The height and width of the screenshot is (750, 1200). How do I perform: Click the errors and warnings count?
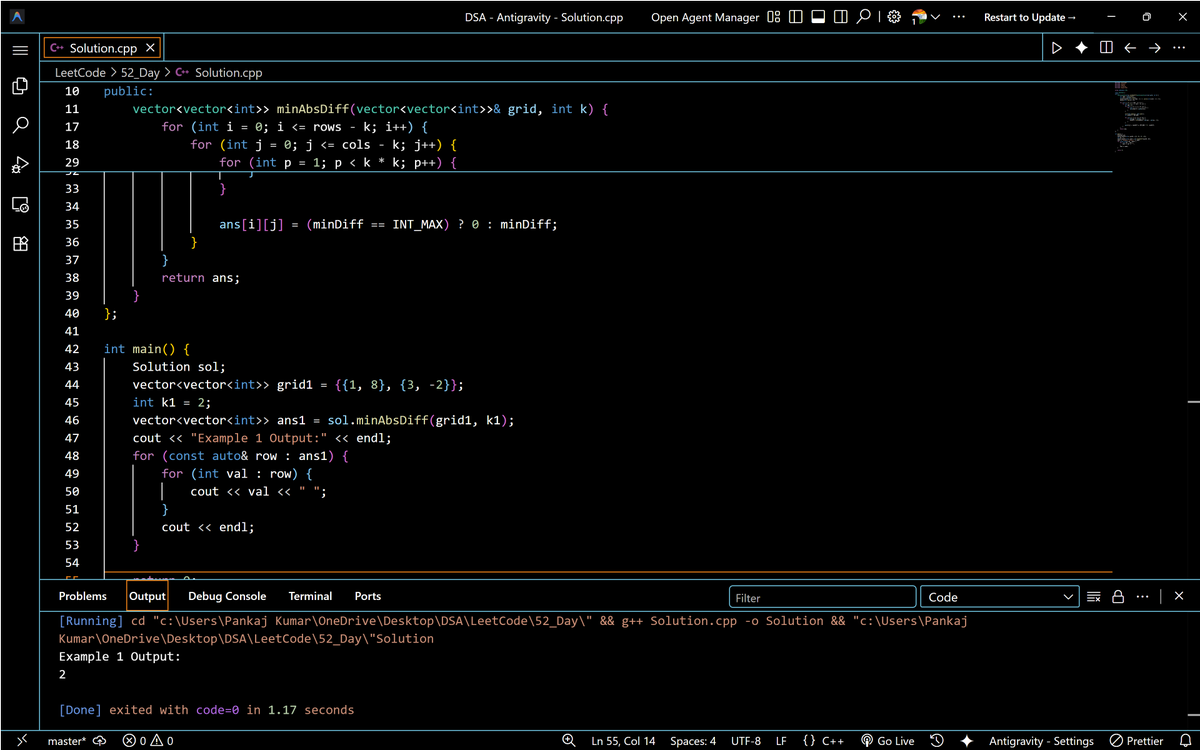pyautogui.click(x=148, y=741)
